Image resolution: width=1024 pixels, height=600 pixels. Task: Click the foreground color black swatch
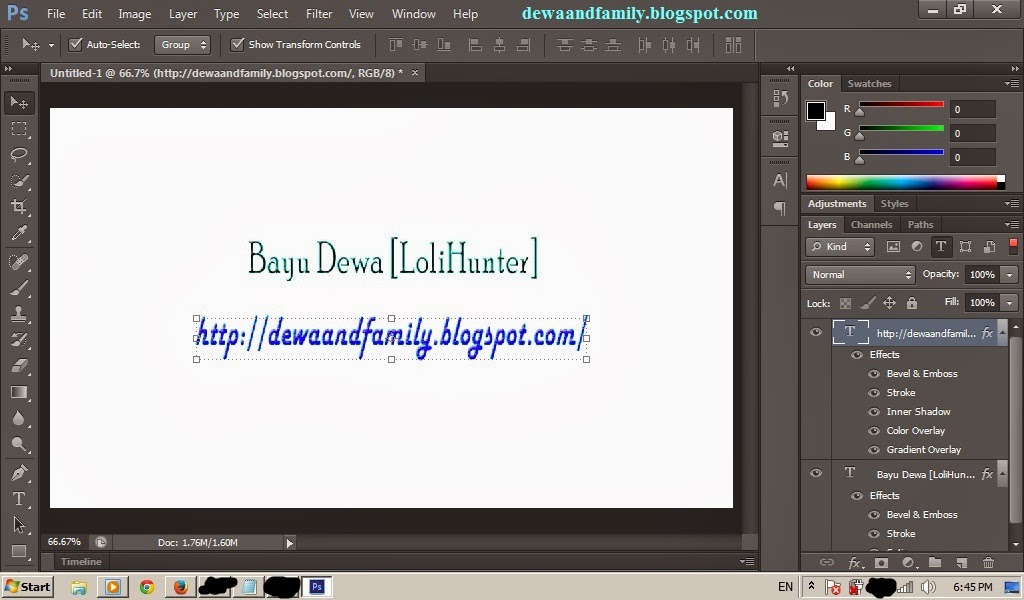[x=815, y=111]
